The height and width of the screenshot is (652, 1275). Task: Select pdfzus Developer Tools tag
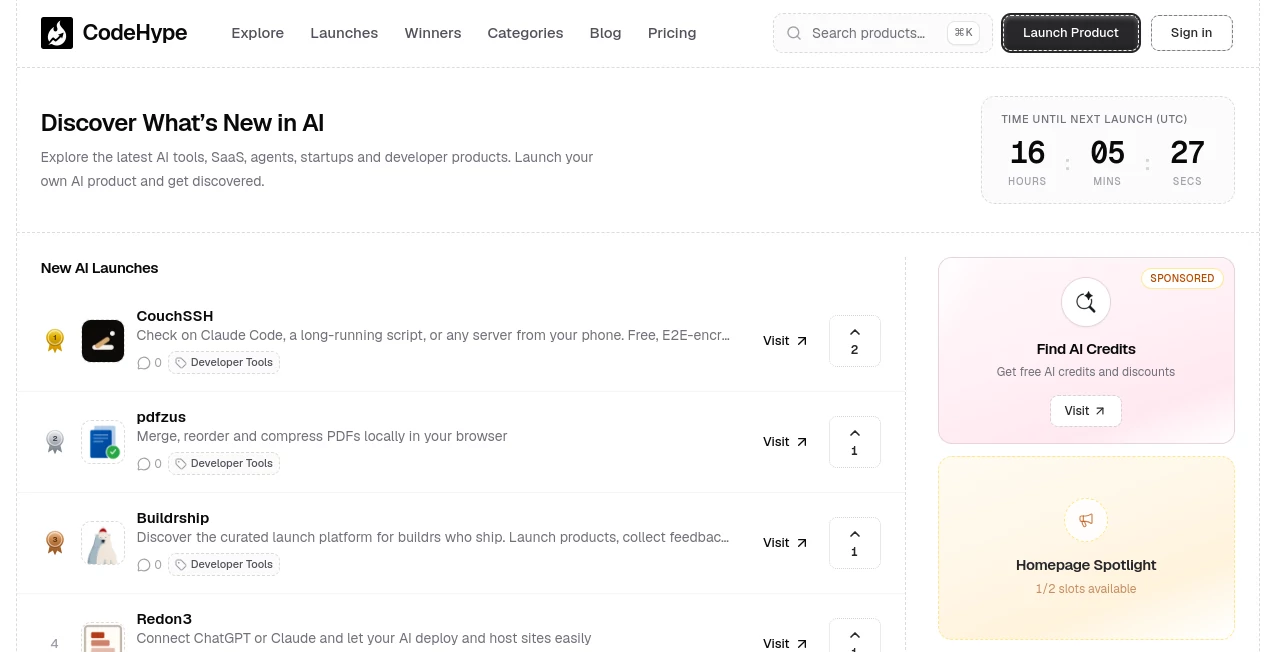[x=224, y=464]
